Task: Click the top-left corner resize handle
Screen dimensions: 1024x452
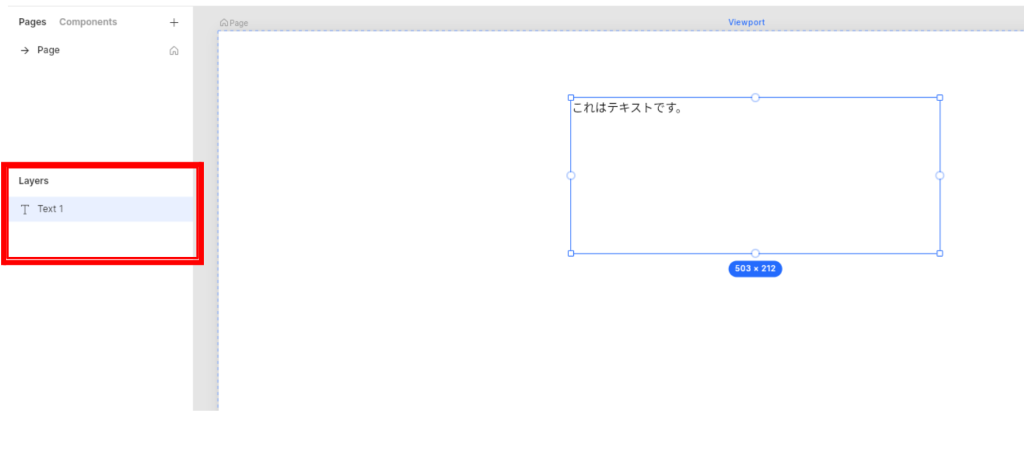Action: click(x=571, y=98)
